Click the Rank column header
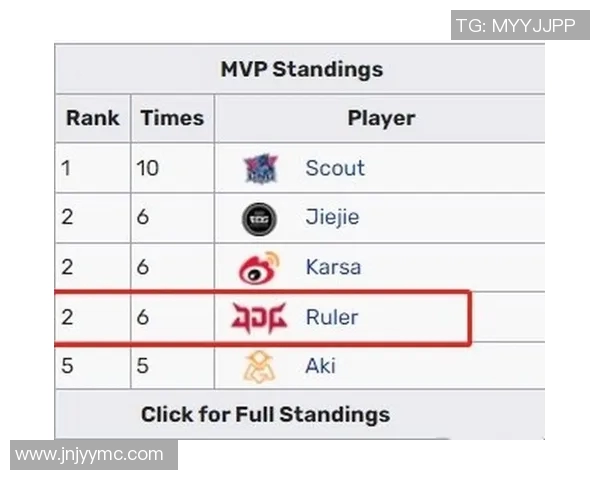This screenshot has height=480, width=600. click(x=92, y=118)
